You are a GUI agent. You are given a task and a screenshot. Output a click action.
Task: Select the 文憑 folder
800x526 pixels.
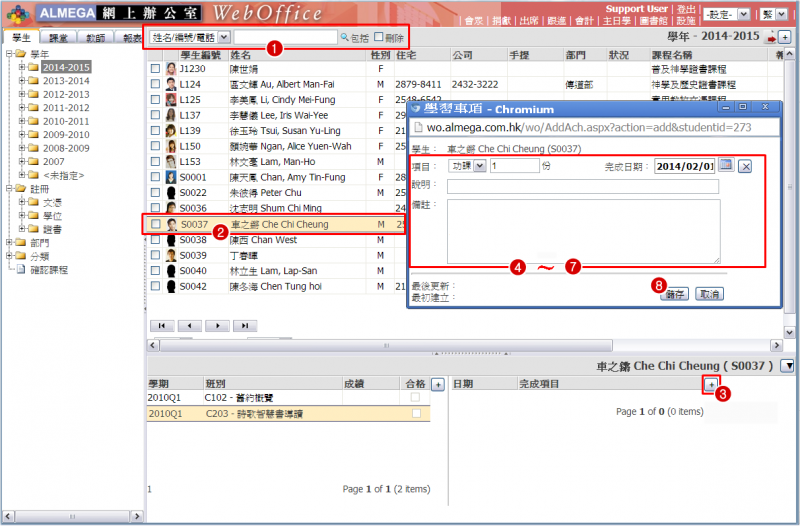pos(52,202)
